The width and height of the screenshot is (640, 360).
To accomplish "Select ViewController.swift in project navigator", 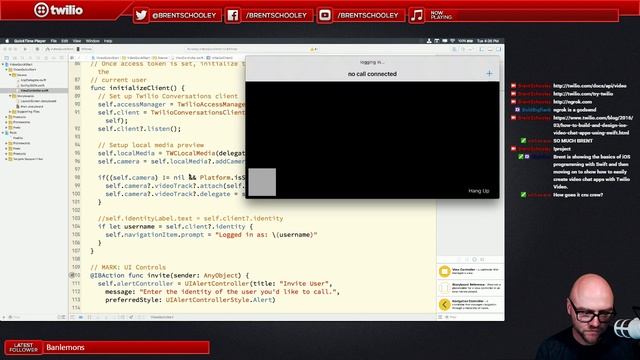I will pos(34,91).
